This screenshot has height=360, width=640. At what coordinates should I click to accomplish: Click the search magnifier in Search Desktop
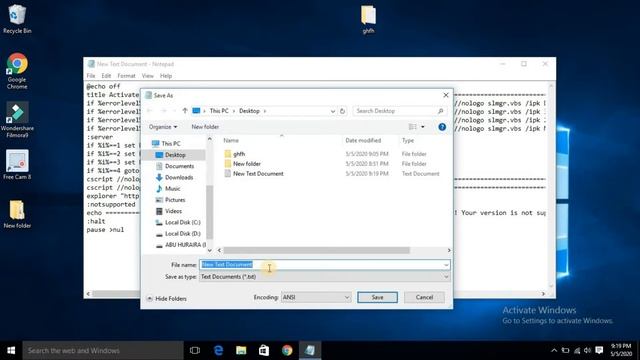[440, 111]
